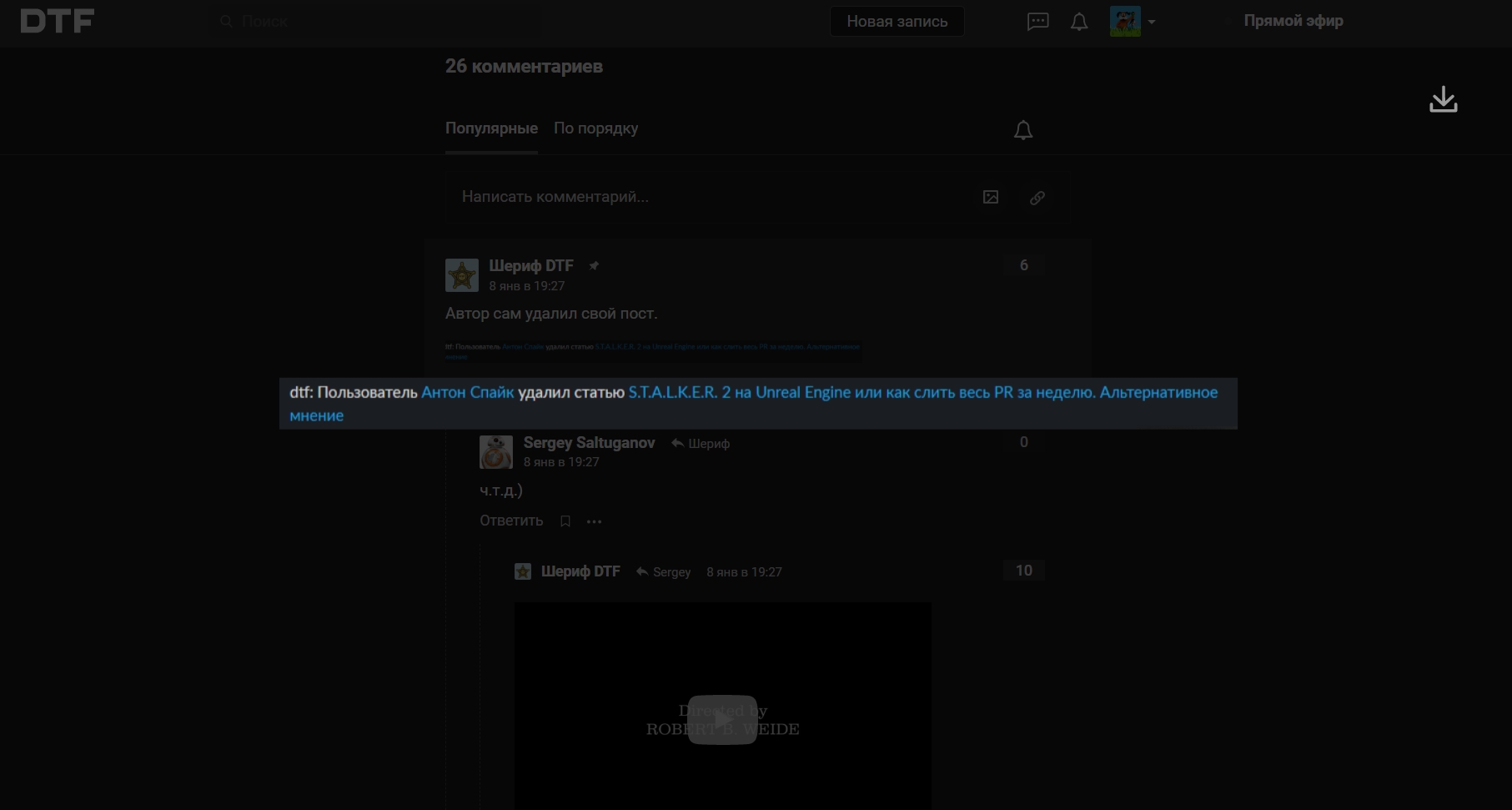Click the pin icon beside Шериф DTF
The width and height of the screenshot is (1512, 810).
point(594,266)
